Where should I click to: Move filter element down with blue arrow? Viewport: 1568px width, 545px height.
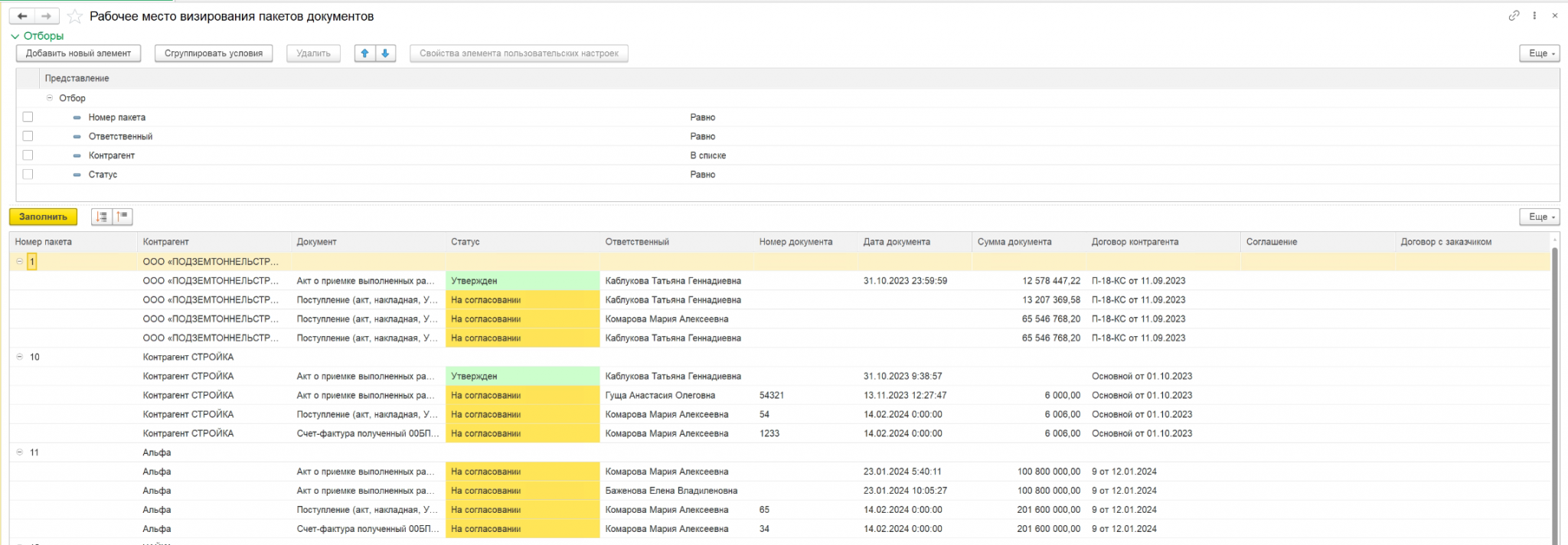385,54
